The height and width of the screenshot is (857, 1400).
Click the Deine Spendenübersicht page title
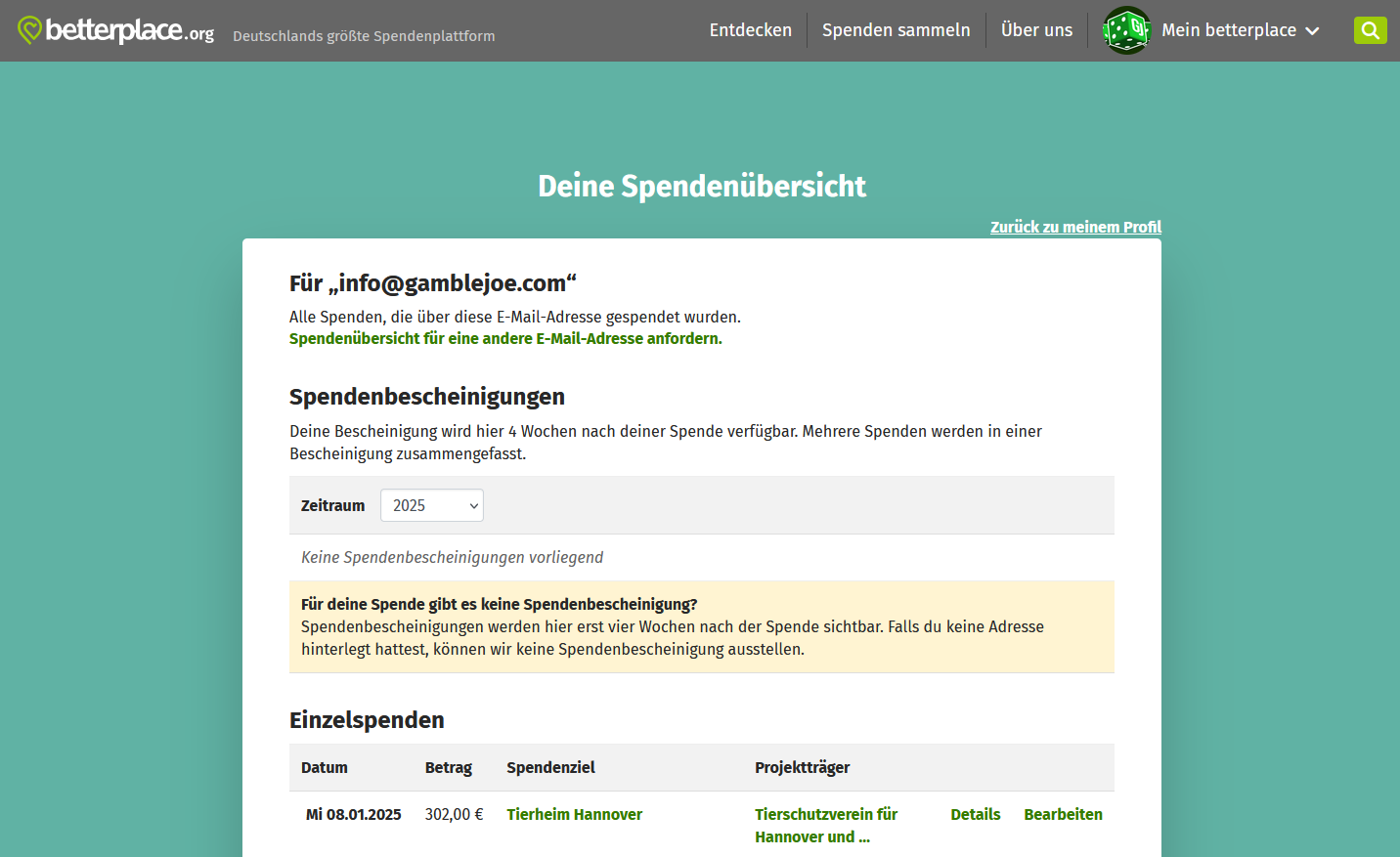702,186
